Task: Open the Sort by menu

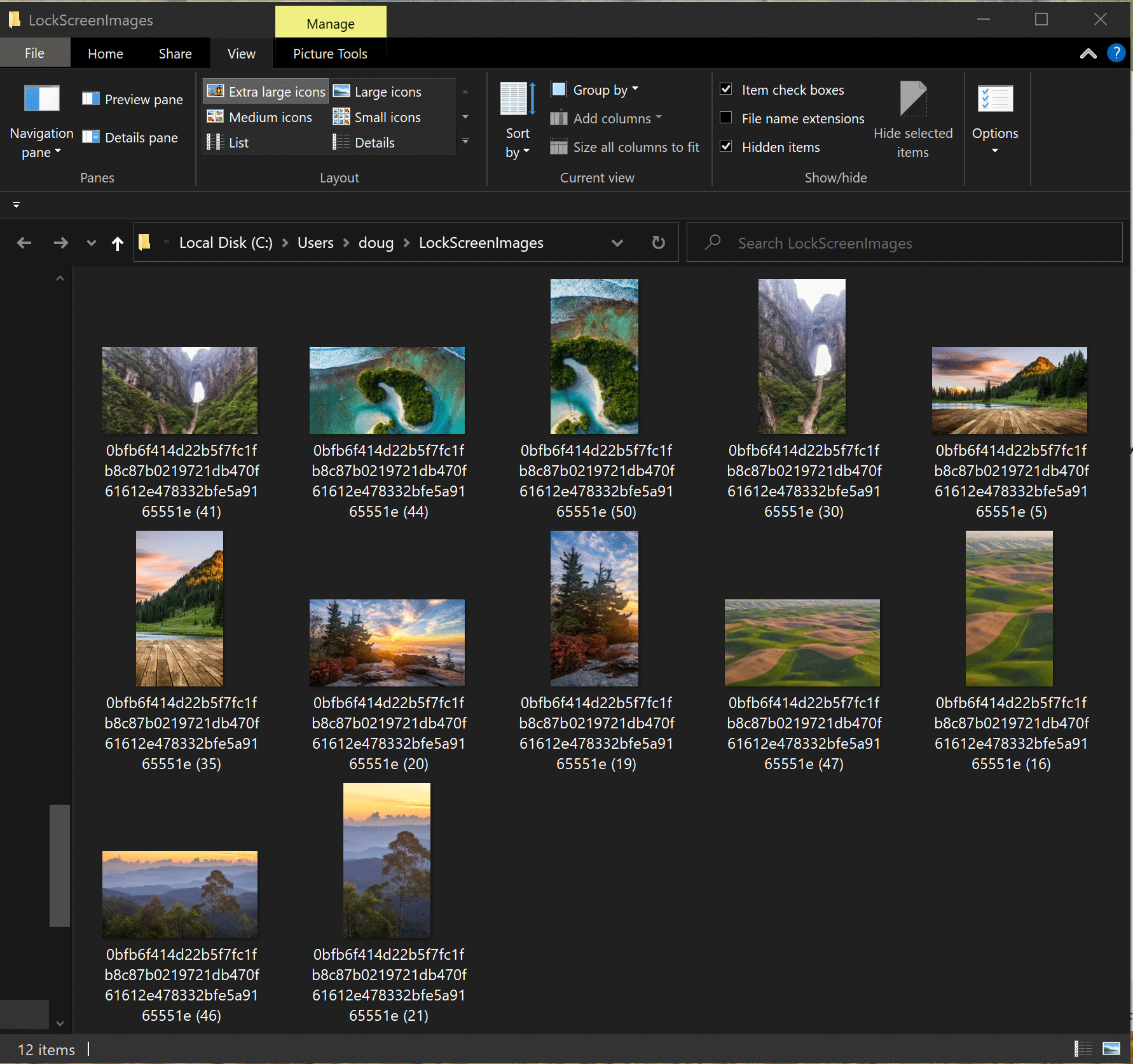Action: (518, 121)
